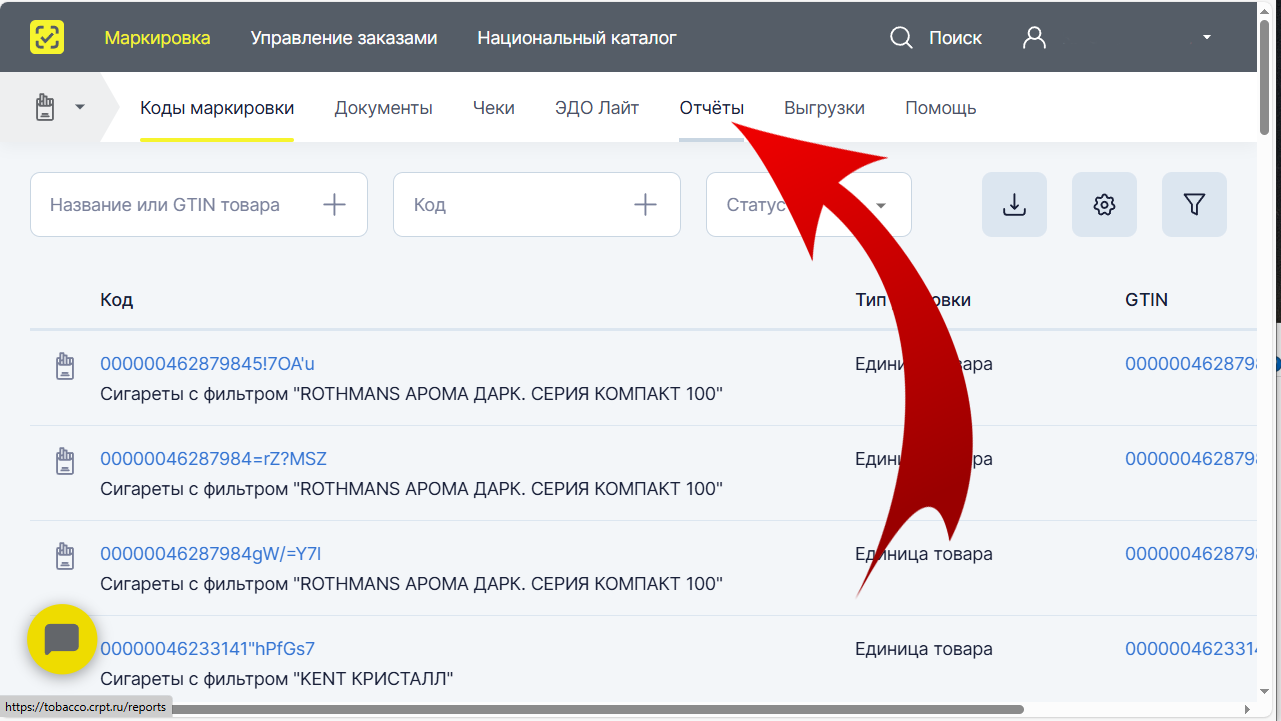Open GTIN link in row 00000046287984gW/=Y7l
This screenshot has height=721, width=1281.
pos(1190,554)
